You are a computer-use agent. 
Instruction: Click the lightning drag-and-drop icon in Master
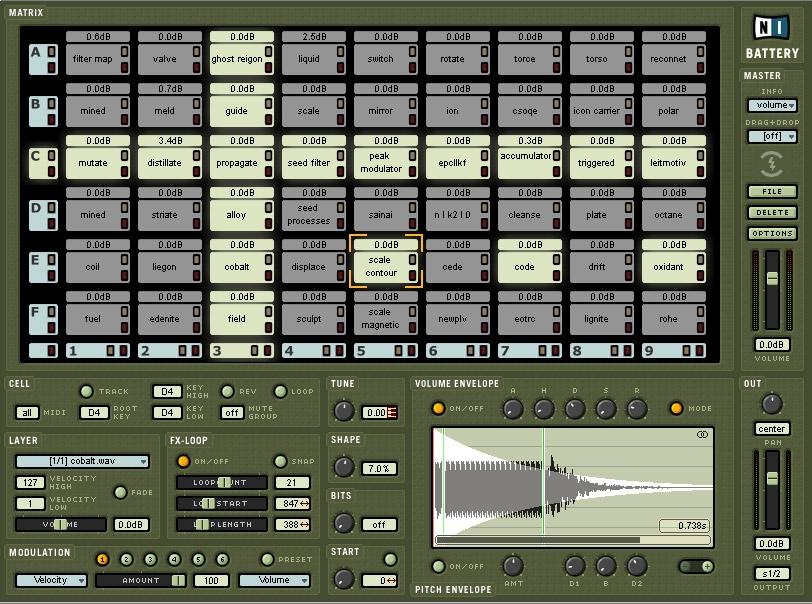[772, 164]
